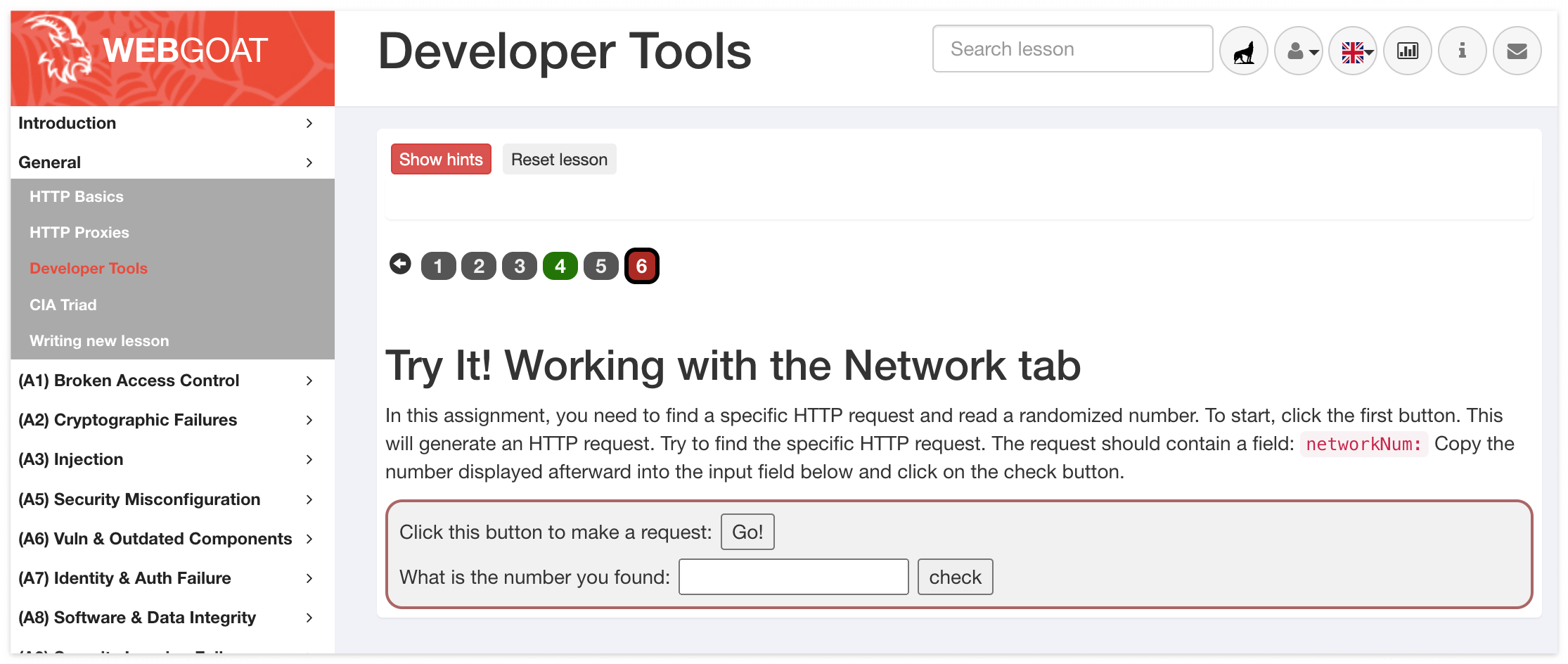Select red lesson page 6
The image size is (1568, 664).
point(642,266)
